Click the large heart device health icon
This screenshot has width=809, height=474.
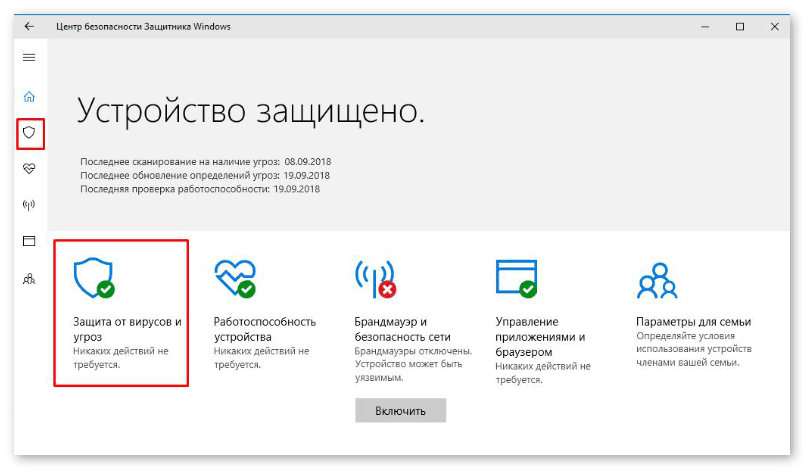pos(235,279)
